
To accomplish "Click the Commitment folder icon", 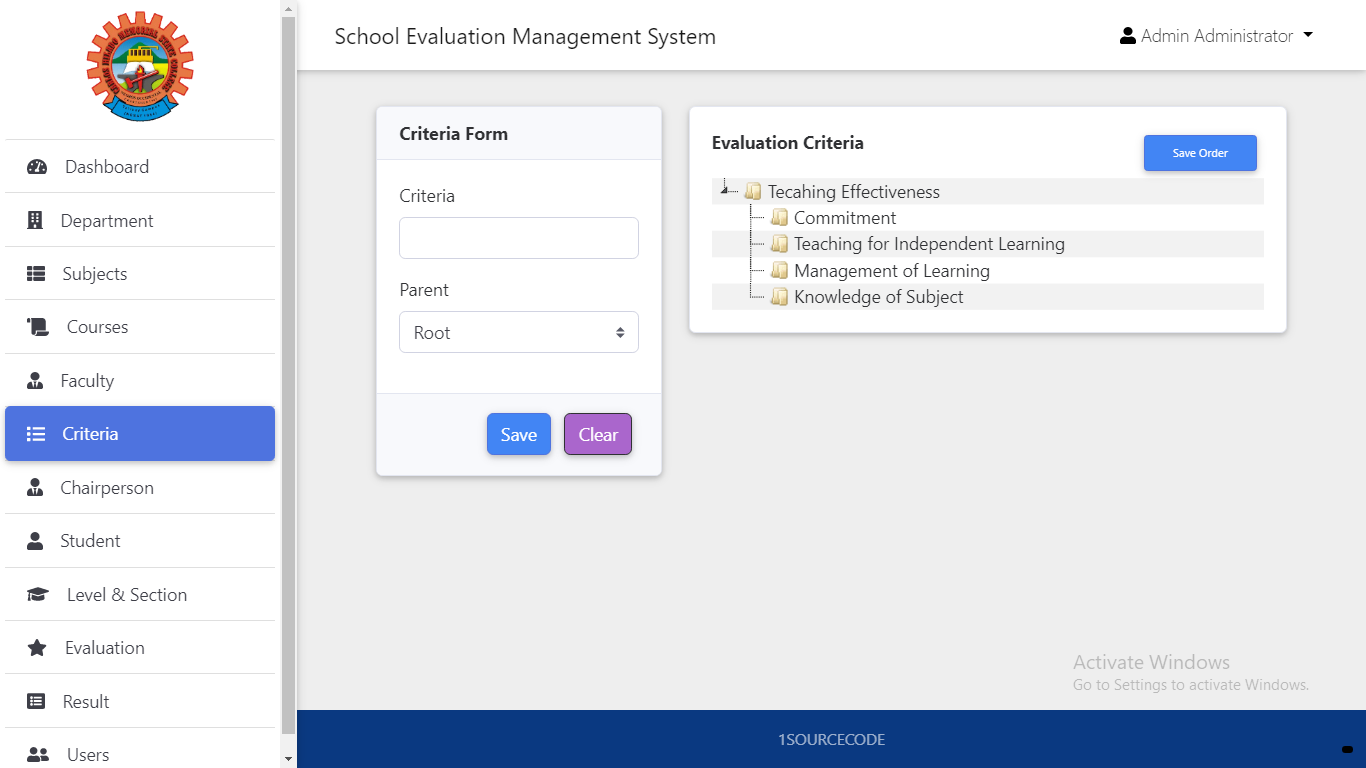I will 780,217.
